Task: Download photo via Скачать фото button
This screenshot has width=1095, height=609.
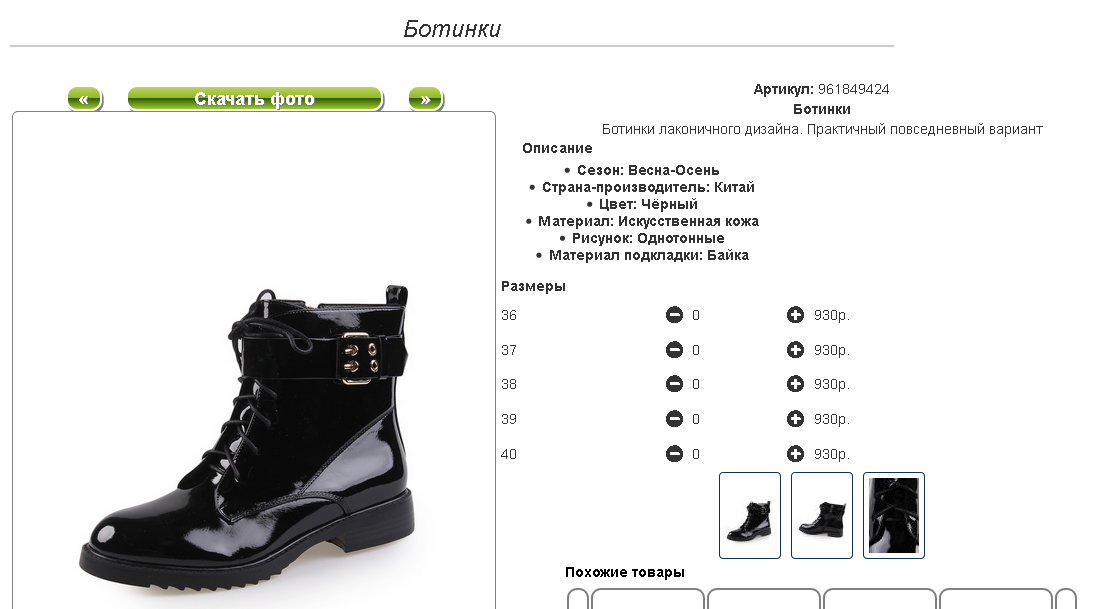Action: tap(255, 99)
